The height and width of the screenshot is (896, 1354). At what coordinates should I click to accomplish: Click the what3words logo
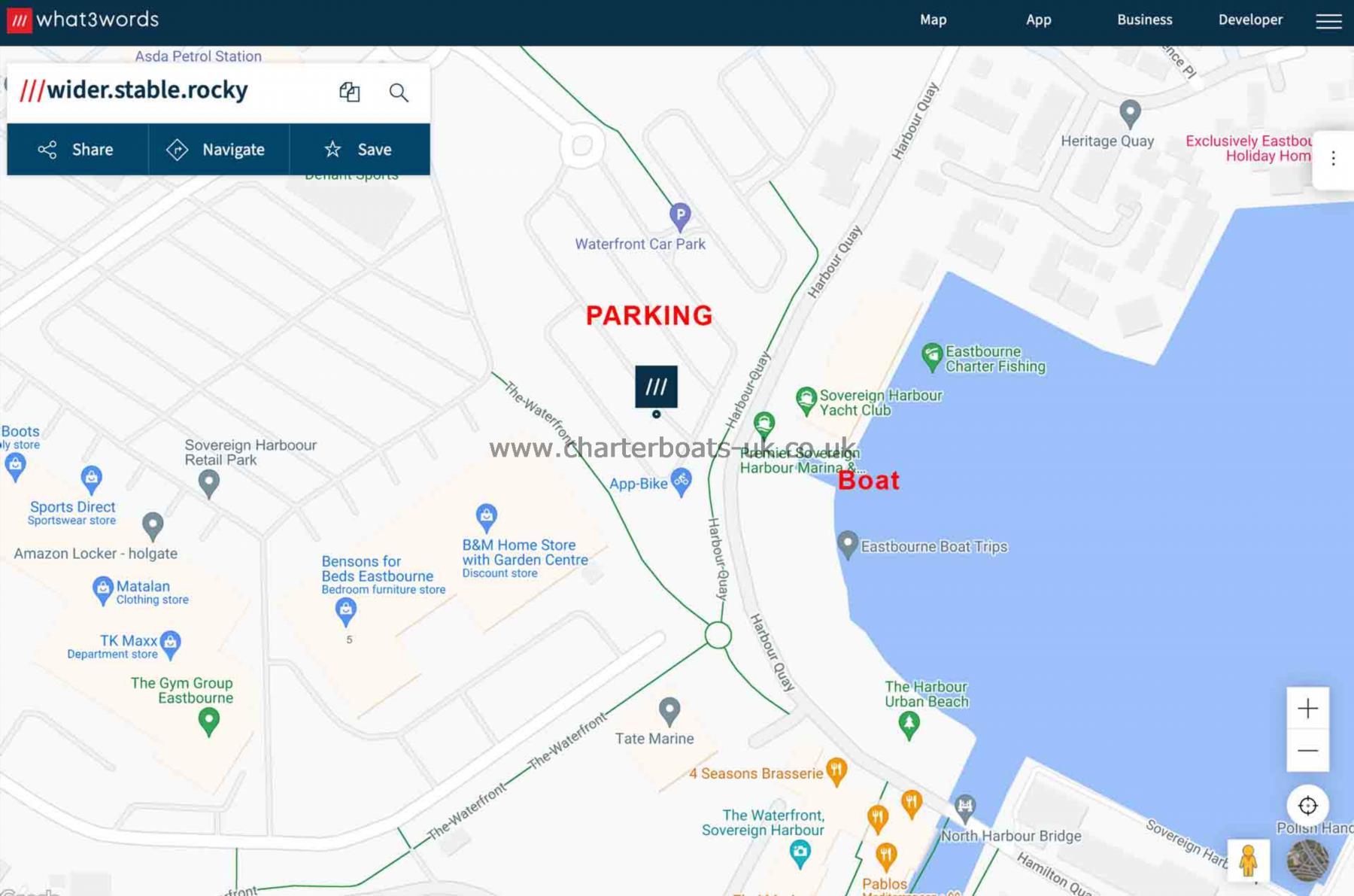click(x=83, y=20)
